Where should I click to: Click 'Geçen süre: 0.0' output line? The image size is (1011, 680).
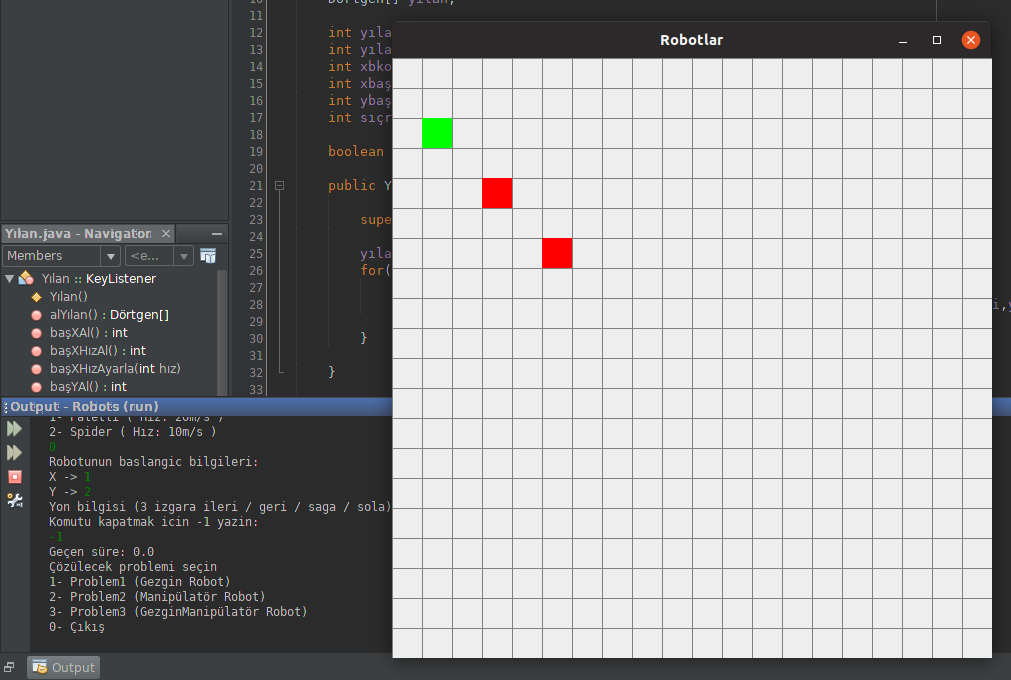coord(101,552)
